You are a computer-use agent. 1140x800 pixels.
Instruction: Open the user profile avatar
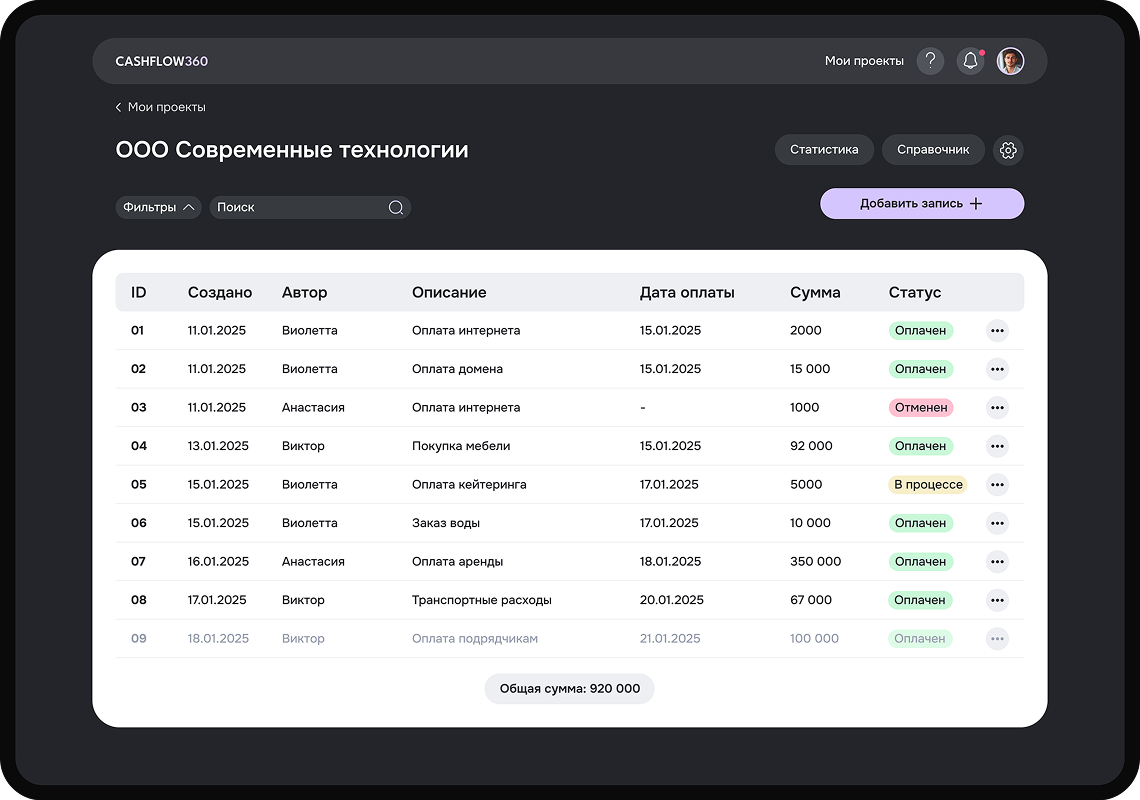click(x=1011, y=61)
